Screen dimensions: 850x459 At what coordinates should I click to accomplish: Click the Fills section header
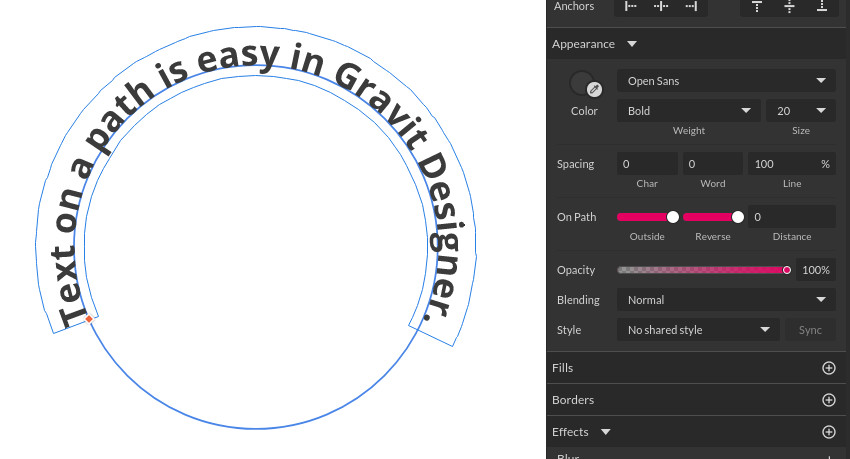pos(696,368)
